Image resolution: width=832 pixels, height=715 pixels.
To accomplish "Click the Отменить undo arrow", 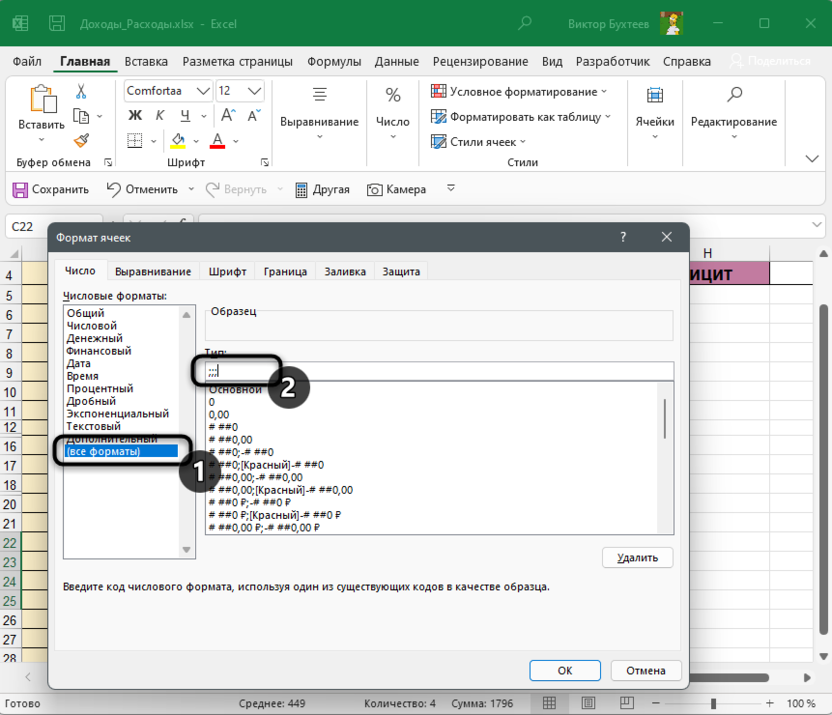I will [x=113, y=189].
